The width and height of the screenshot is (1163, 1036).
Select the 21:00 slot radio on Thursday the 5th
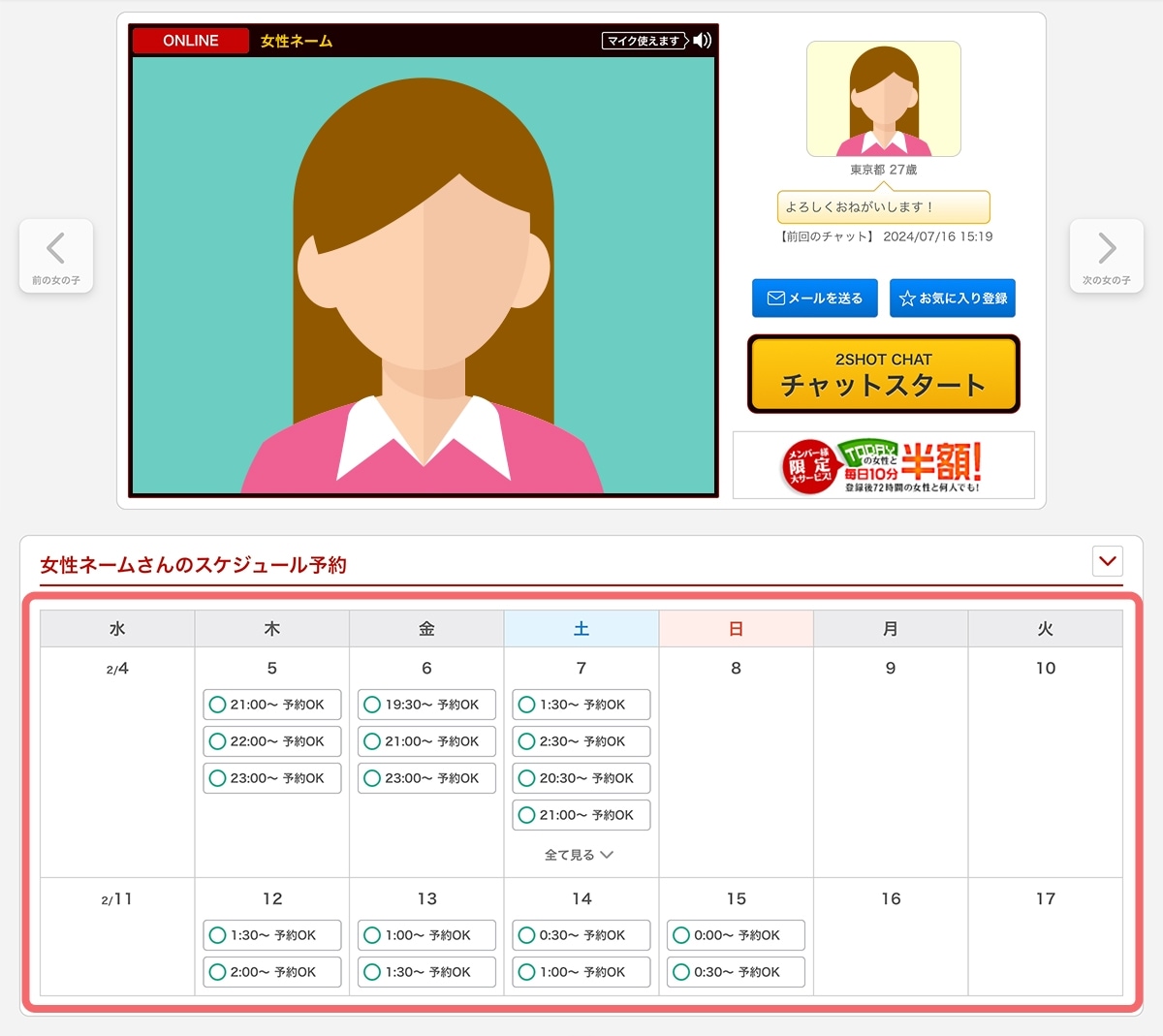coord(217,705)
